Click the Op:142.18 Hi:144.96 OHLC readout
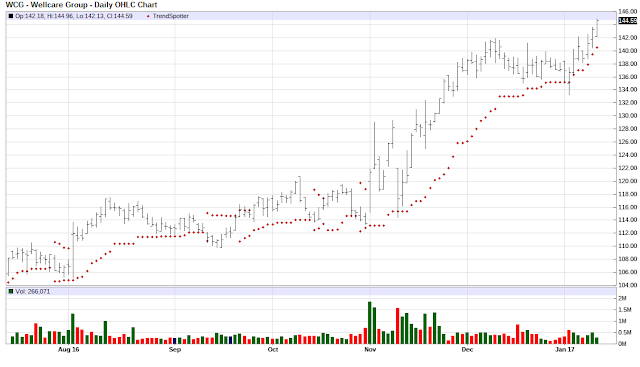The height and width of the screenshot is (367, 640). click(73, 16)
